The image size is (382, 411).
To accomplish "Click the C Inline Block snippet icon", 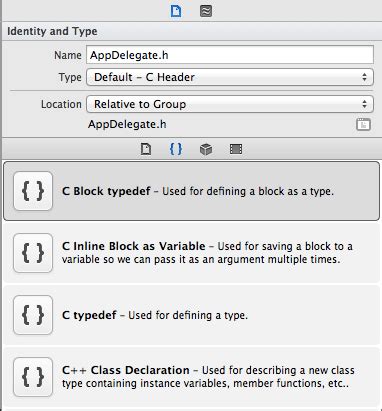I will pyautogui.click(x=33, y=253).
